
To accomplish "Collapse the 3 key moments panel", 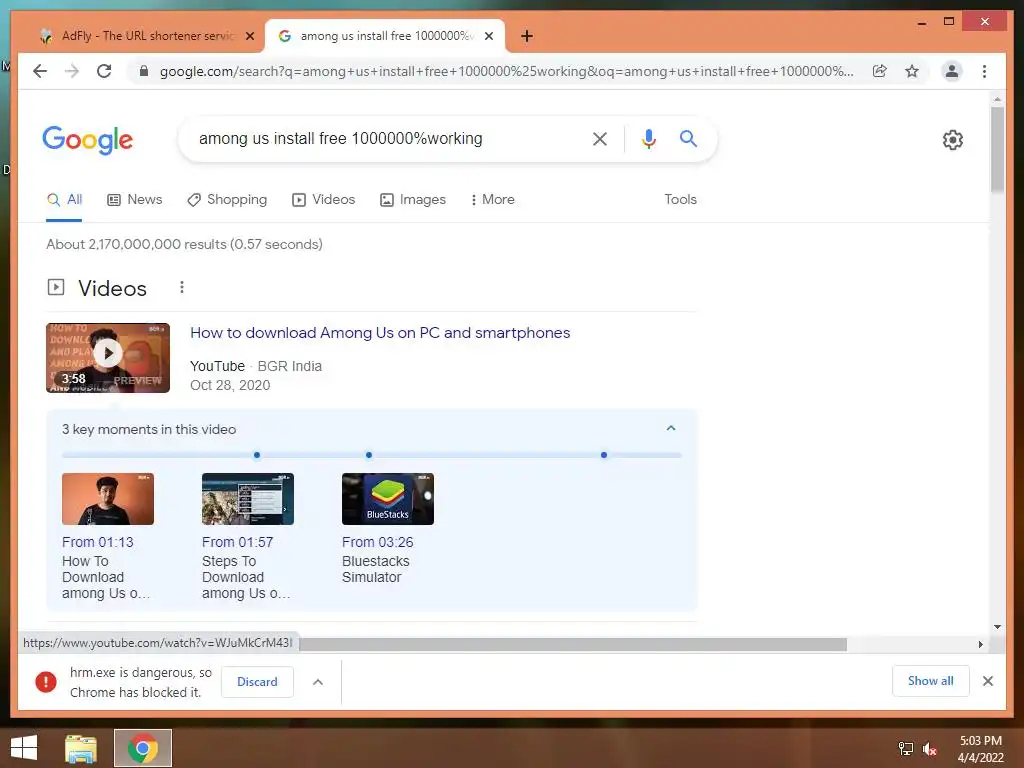I will [x=671, y=428].
